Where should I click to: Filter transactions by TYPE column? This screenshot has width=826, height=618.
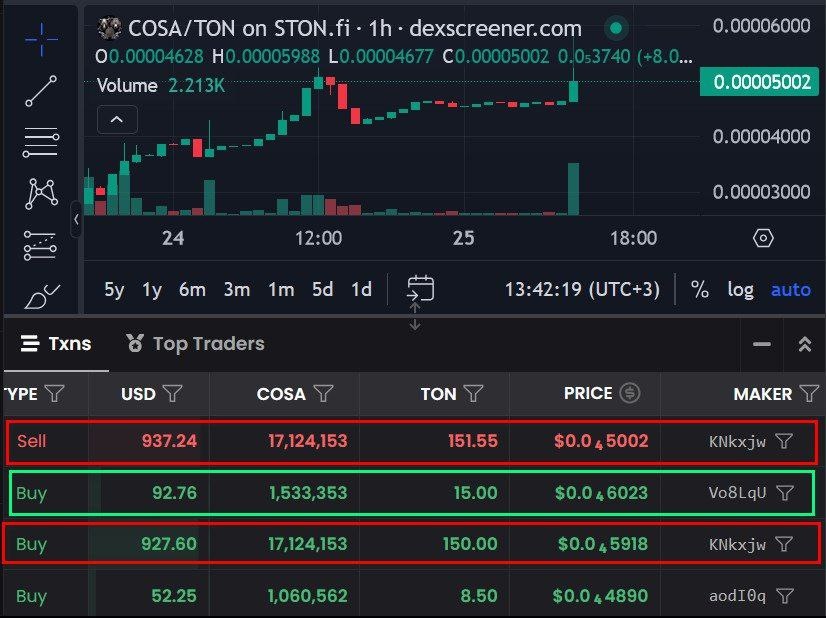54,393
